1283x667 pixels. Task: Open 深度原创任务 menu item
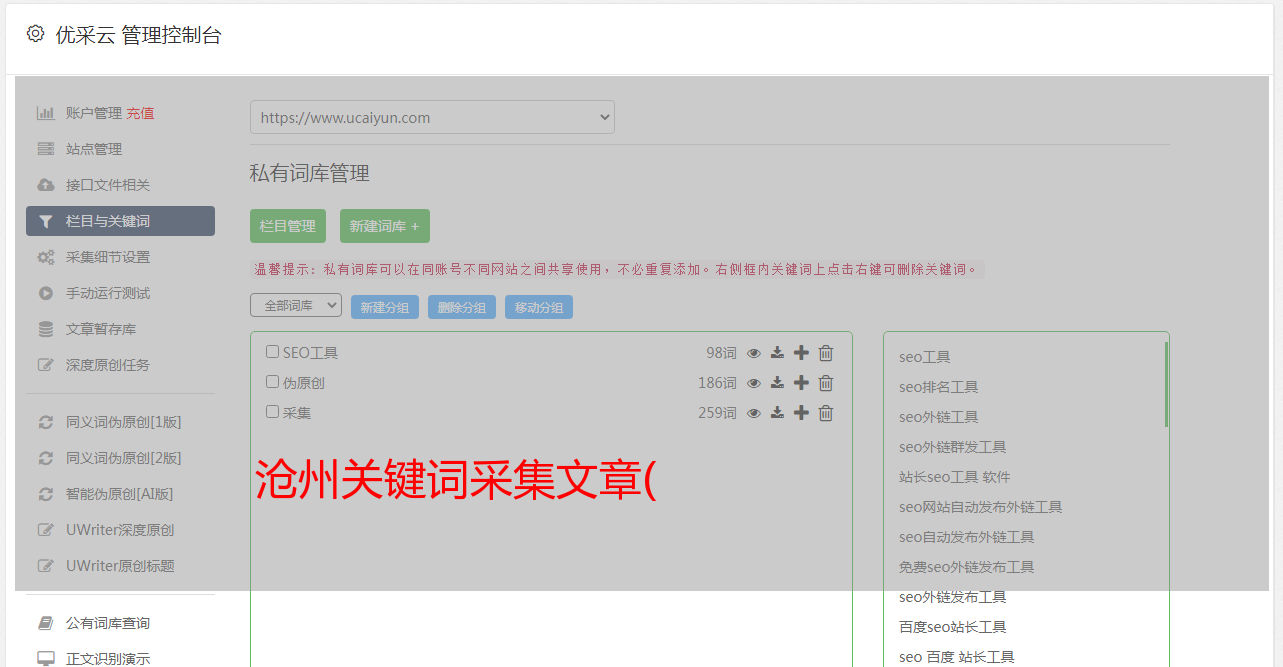(x=108, y=365)
